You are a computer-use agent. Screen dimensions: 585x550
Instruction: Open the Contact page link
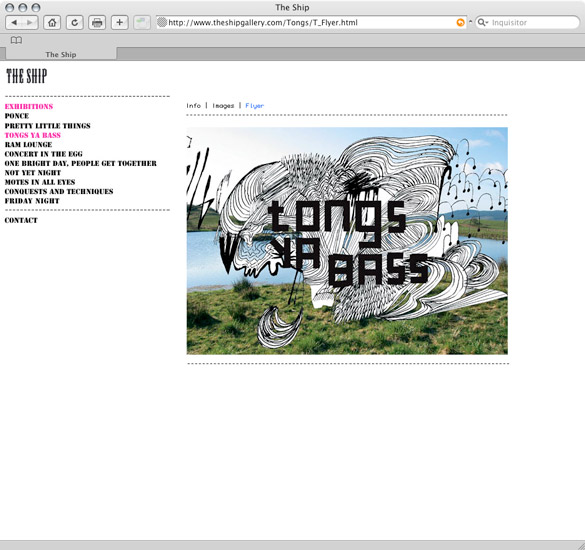(x=21, y=220)
